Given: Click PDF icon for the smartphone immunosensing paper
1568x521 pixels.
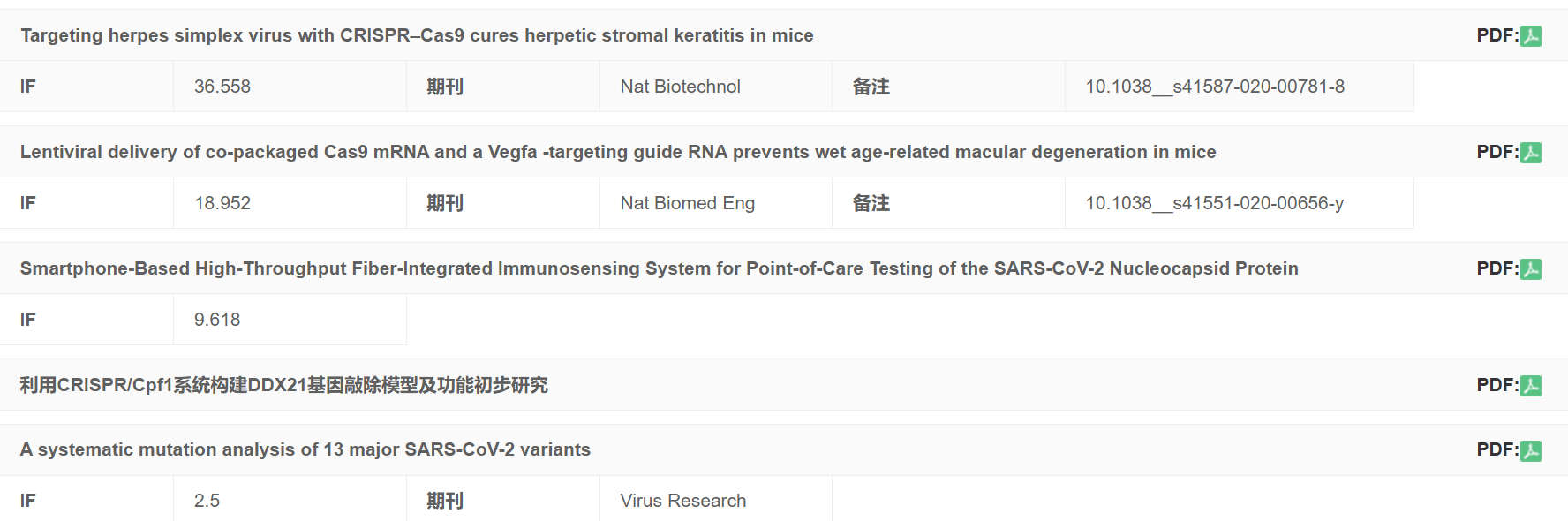Looking at the screenshot, I should click(1532, 268).
